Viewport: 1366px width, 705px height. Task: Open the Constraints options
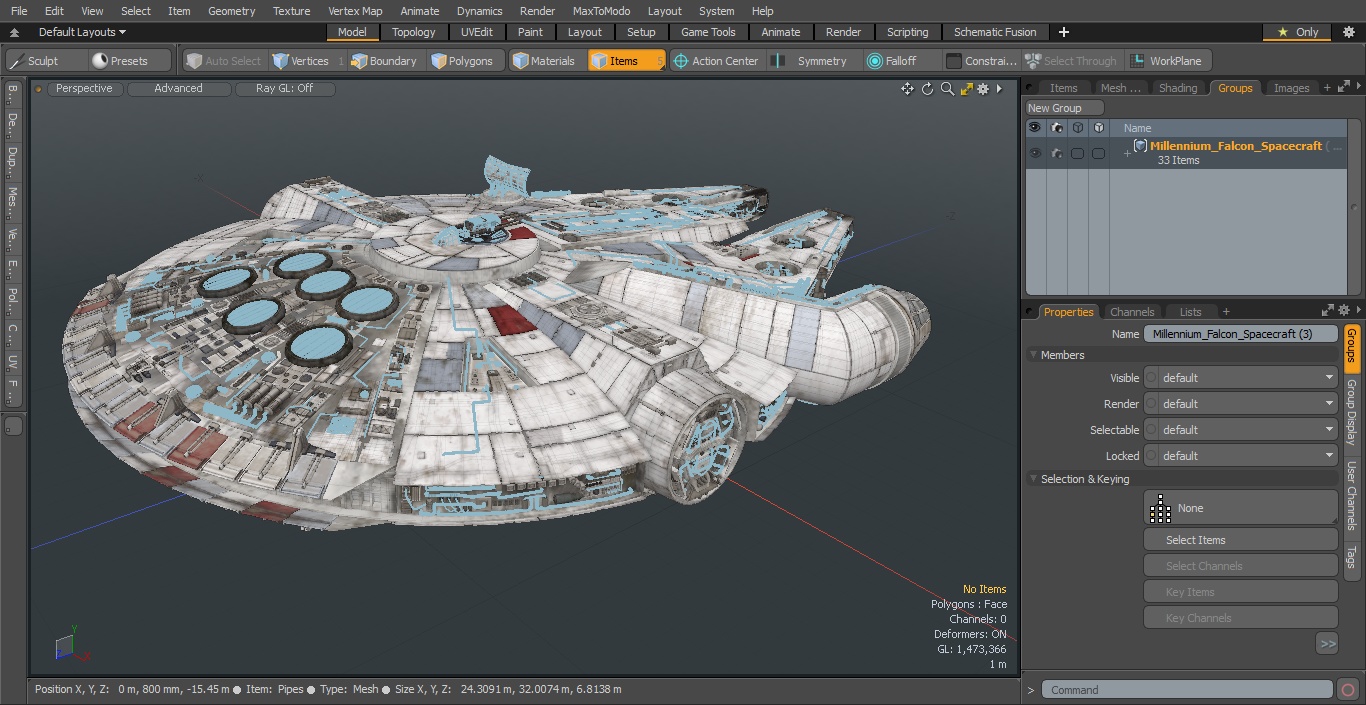(x=981, y=61)
